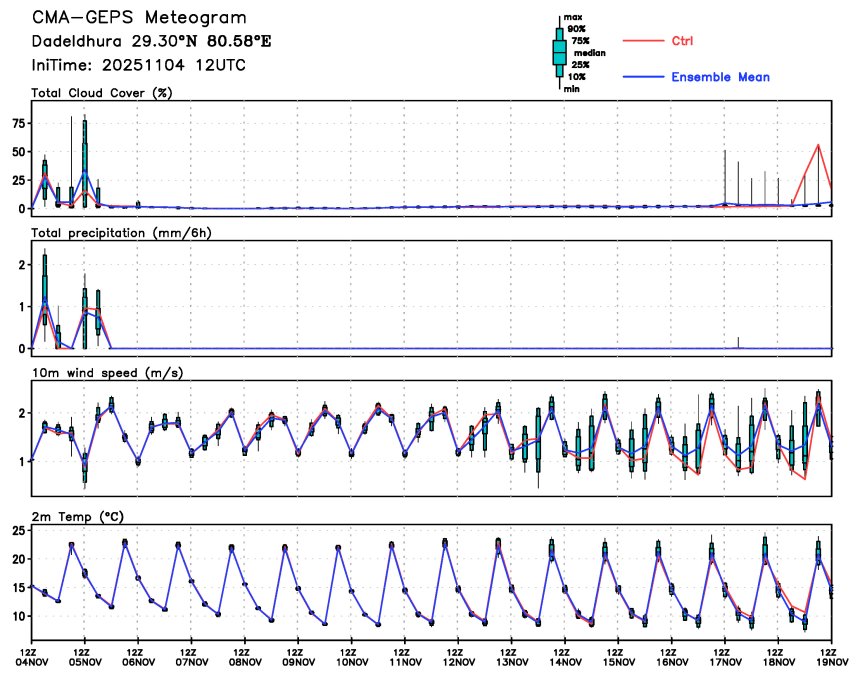Select the Ctrl legend label
The width and height of the screenshot is (860, 678).
coord(682,41)
